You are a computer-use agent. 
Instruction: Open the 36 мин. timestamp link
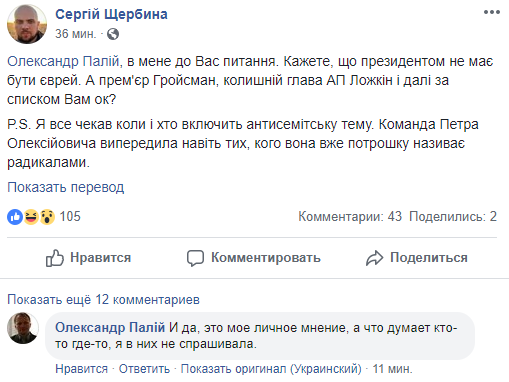pyautogui.click(x=76, y=34)
